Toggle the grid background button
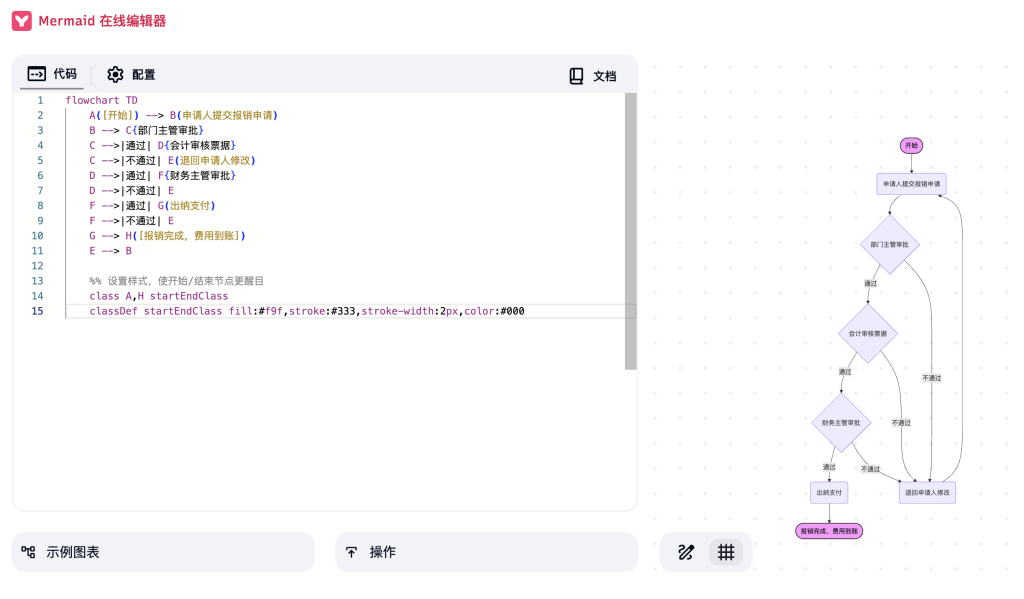Screen dimensions: 1024x599 click(726, 552)
